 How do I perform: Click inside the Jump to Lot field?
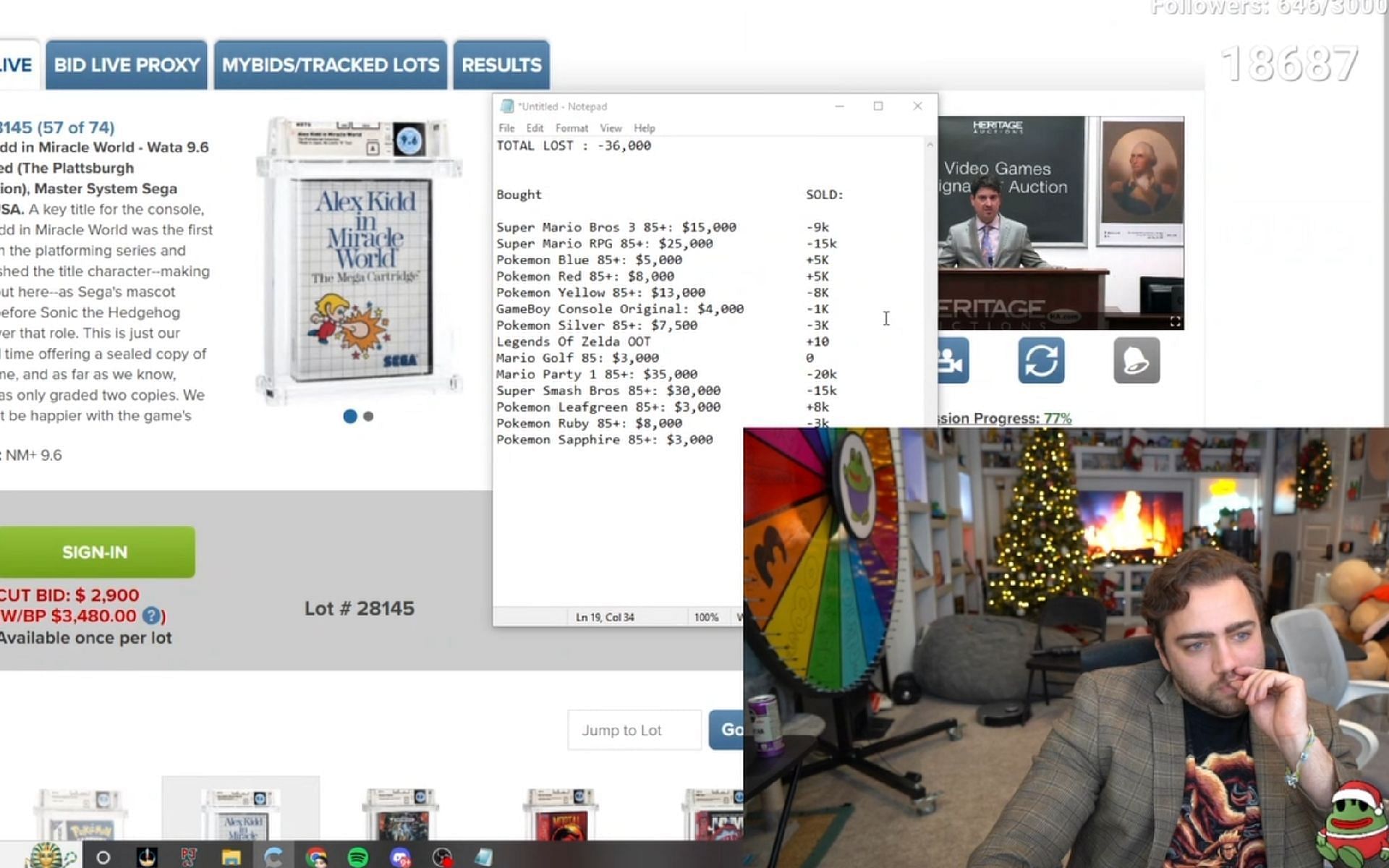point(634,730)
